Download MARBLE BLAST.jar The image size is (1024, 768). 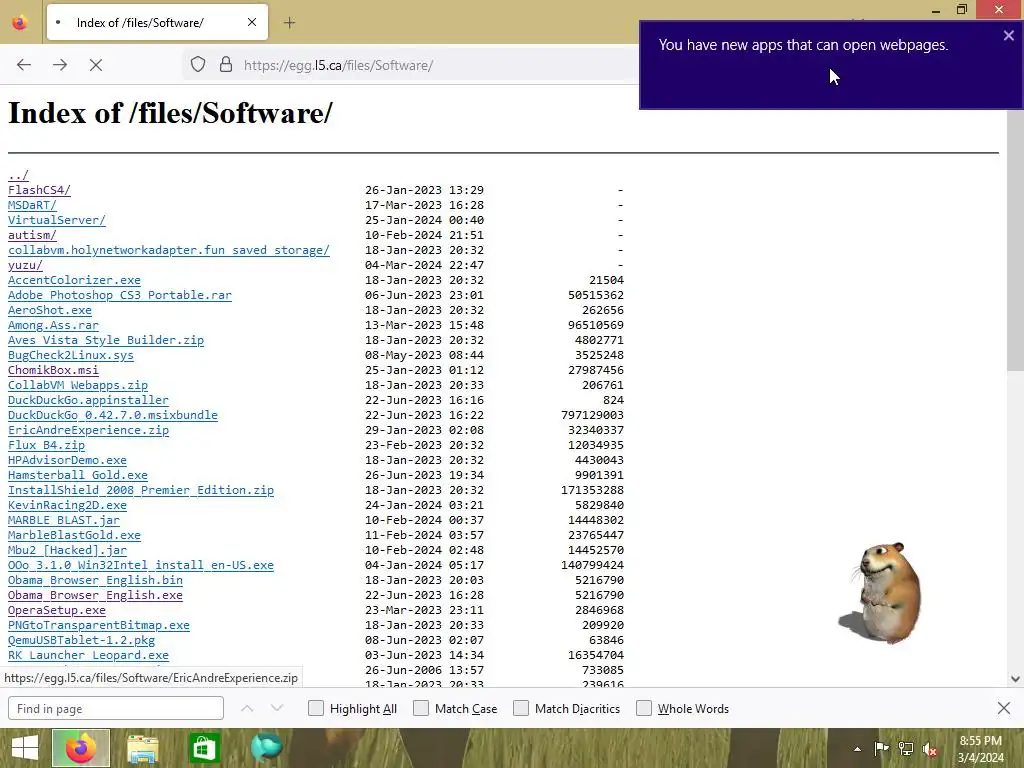click(x=64, y=520)
